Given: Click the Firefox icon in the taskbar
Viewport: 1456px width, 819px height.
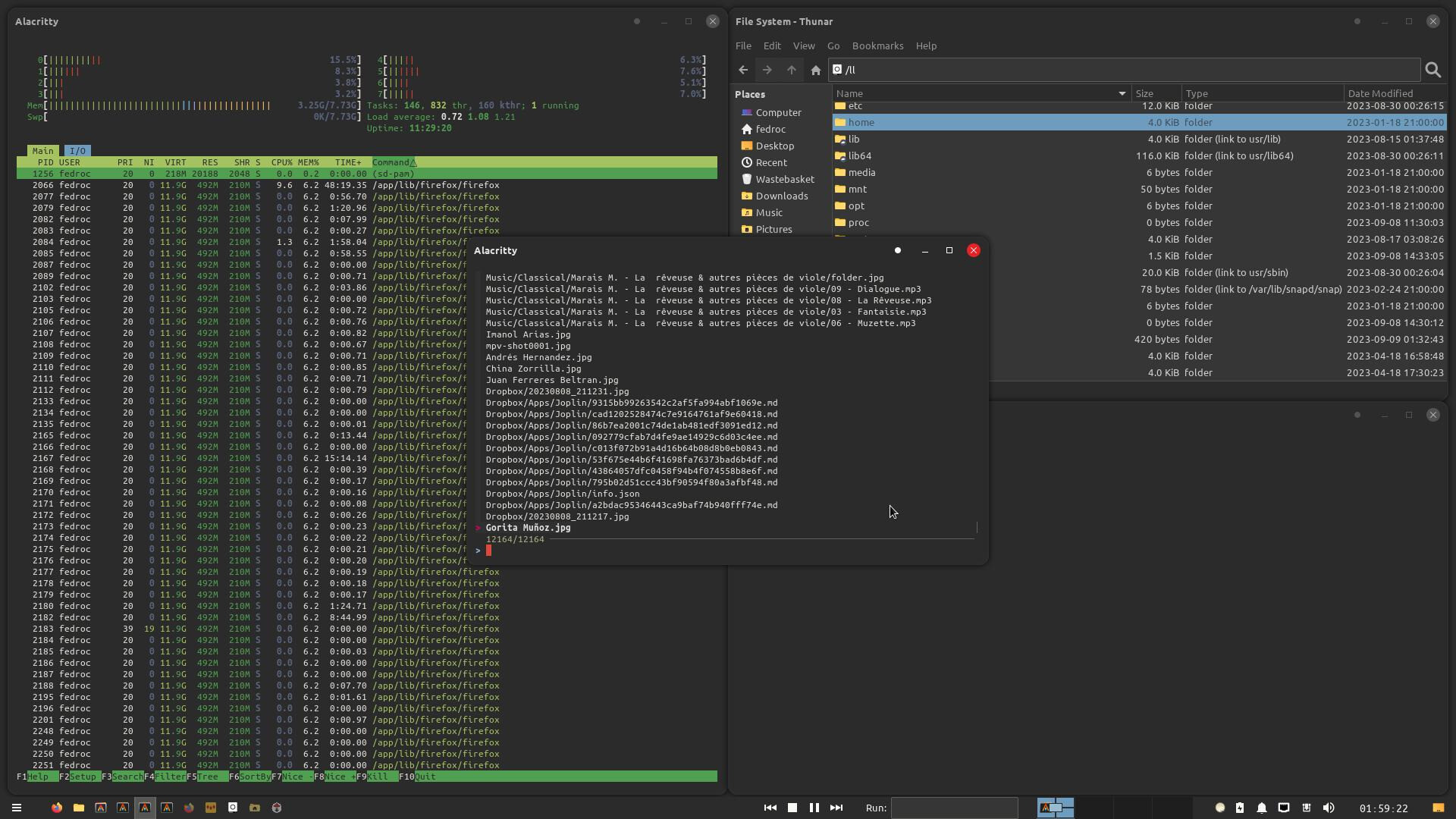Looking at the screenshot, I should [x=56, y=808].
